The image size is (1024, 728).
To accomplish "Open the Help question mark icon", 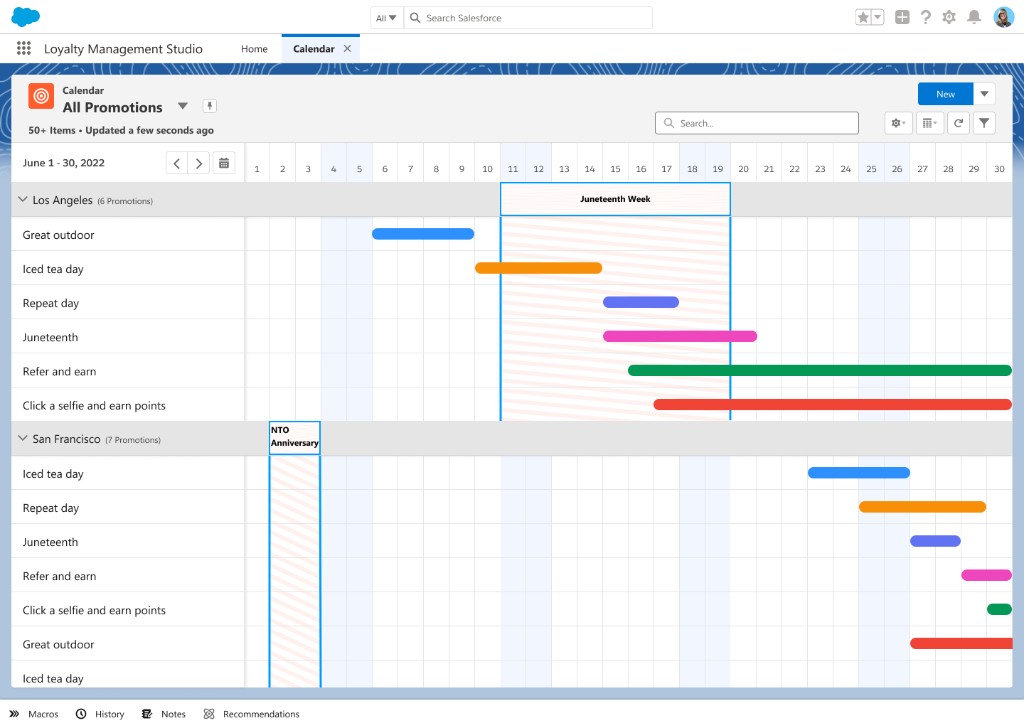I will coord(925,18).
